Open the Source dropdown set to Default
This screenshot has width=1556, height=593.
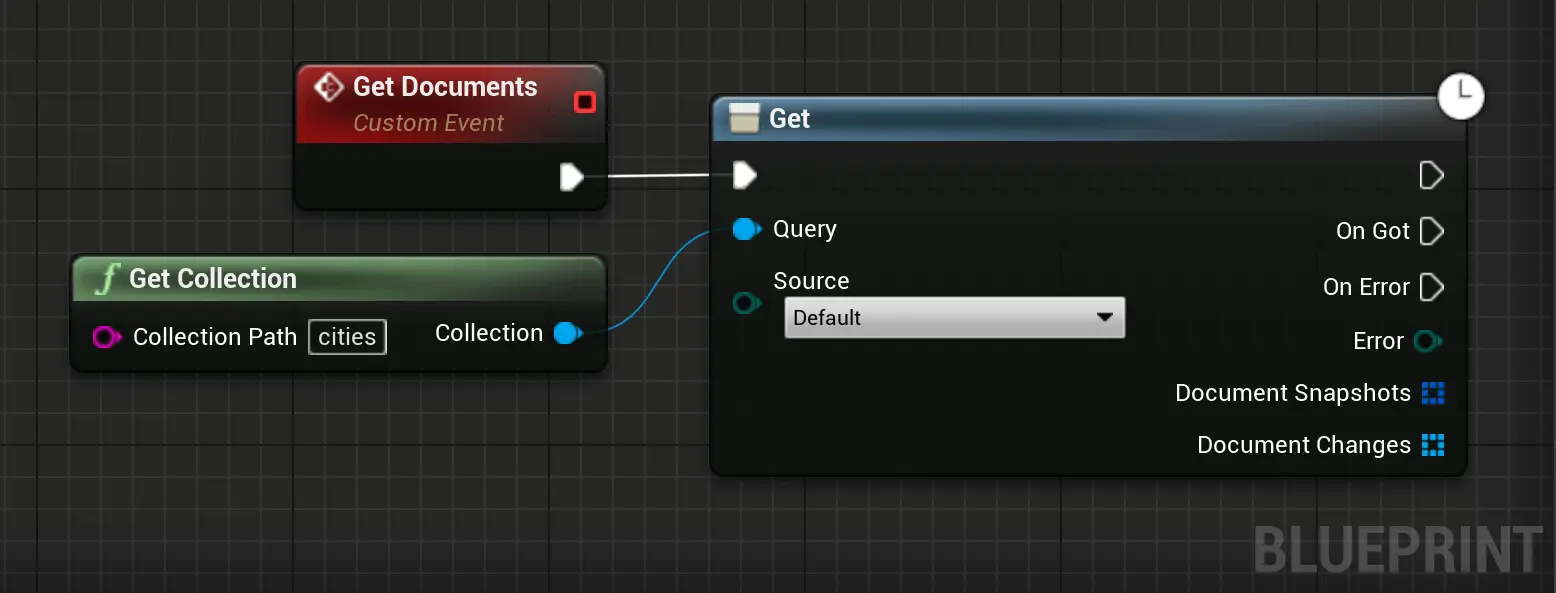tap(954, 317)
